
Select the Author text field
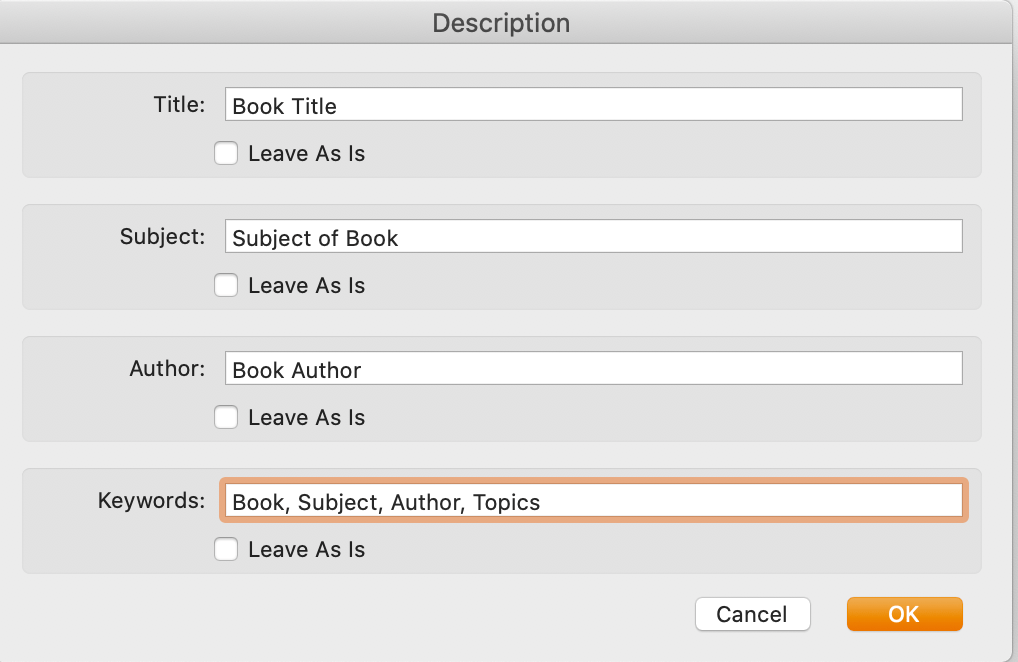click(593, 369)
